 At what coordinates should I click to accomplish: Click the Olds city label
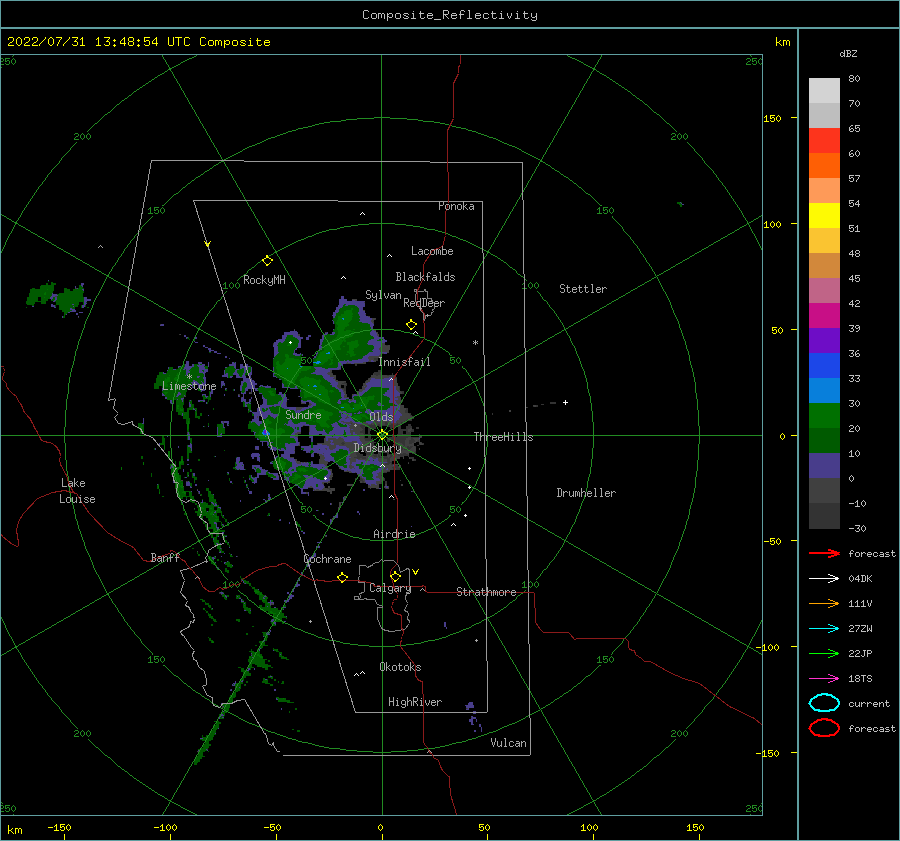click(381, 417)
